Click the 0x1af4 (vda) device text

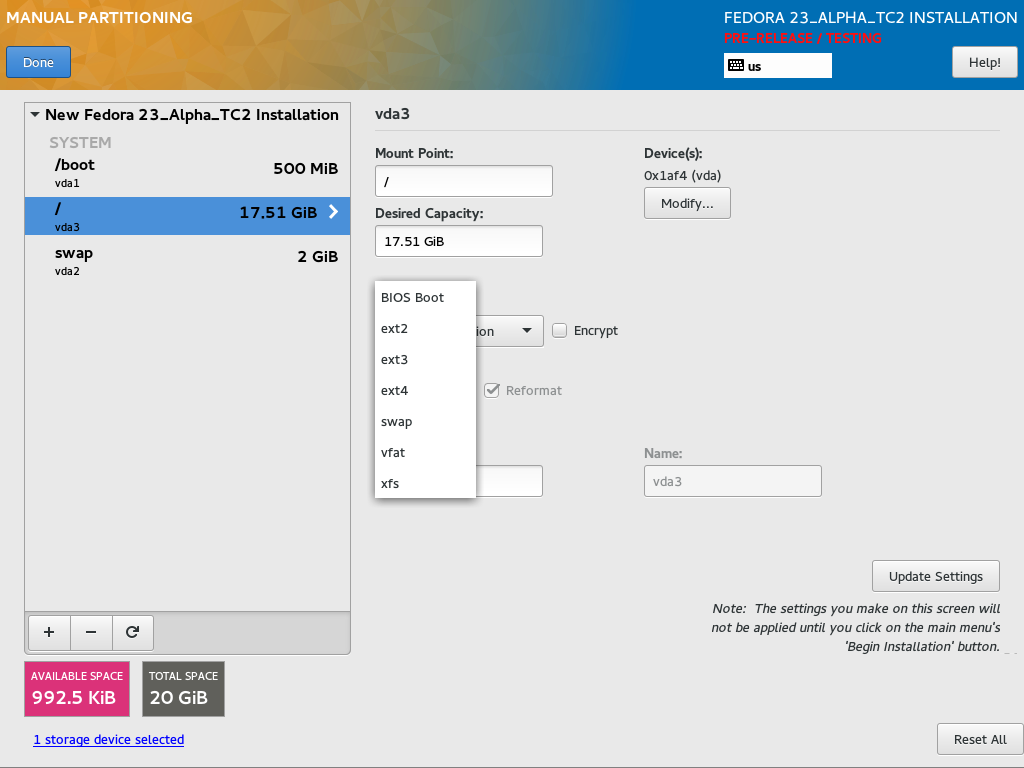coord(682,175)
